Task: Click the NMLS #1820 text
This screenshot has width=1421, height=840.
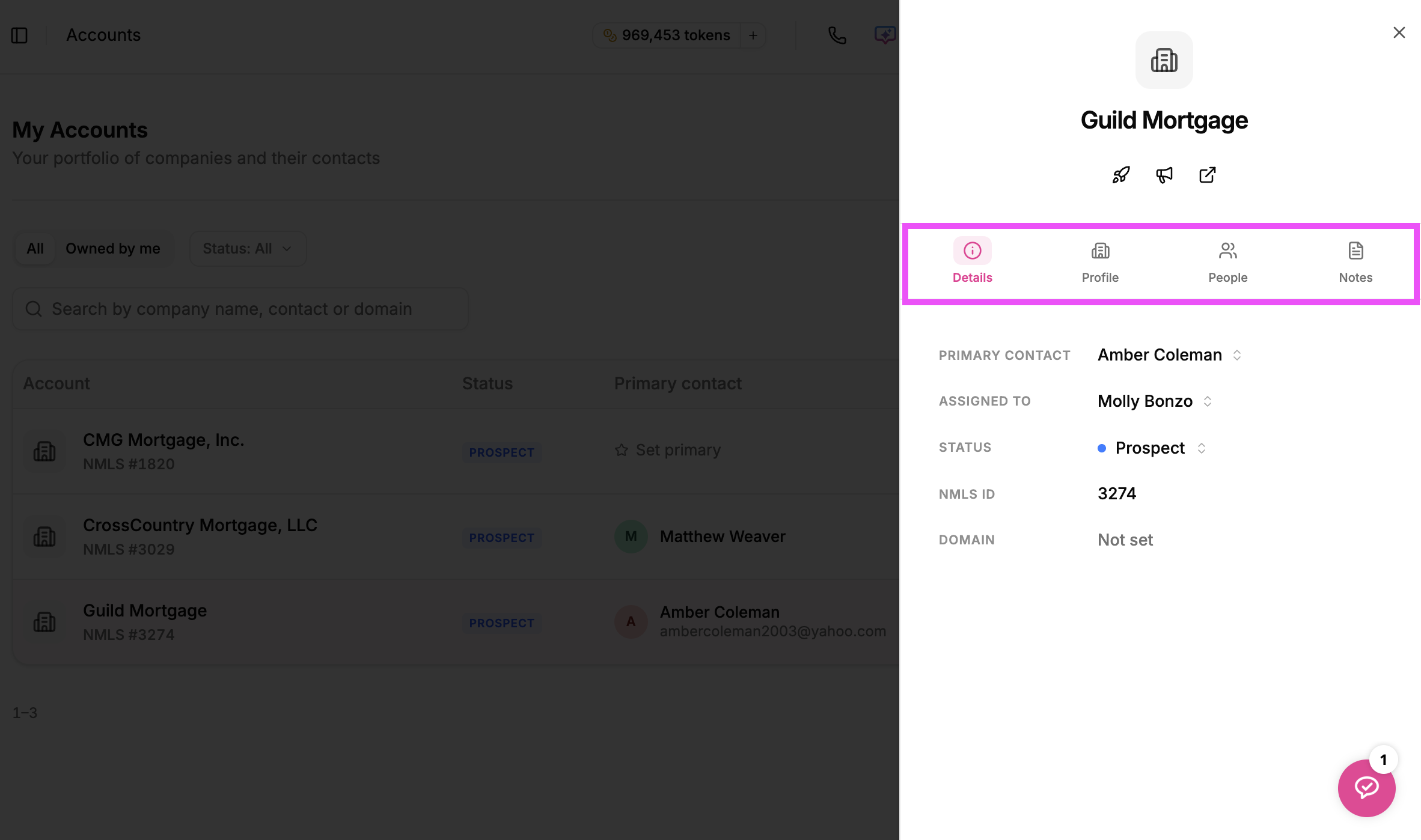Action: [129, 464]
